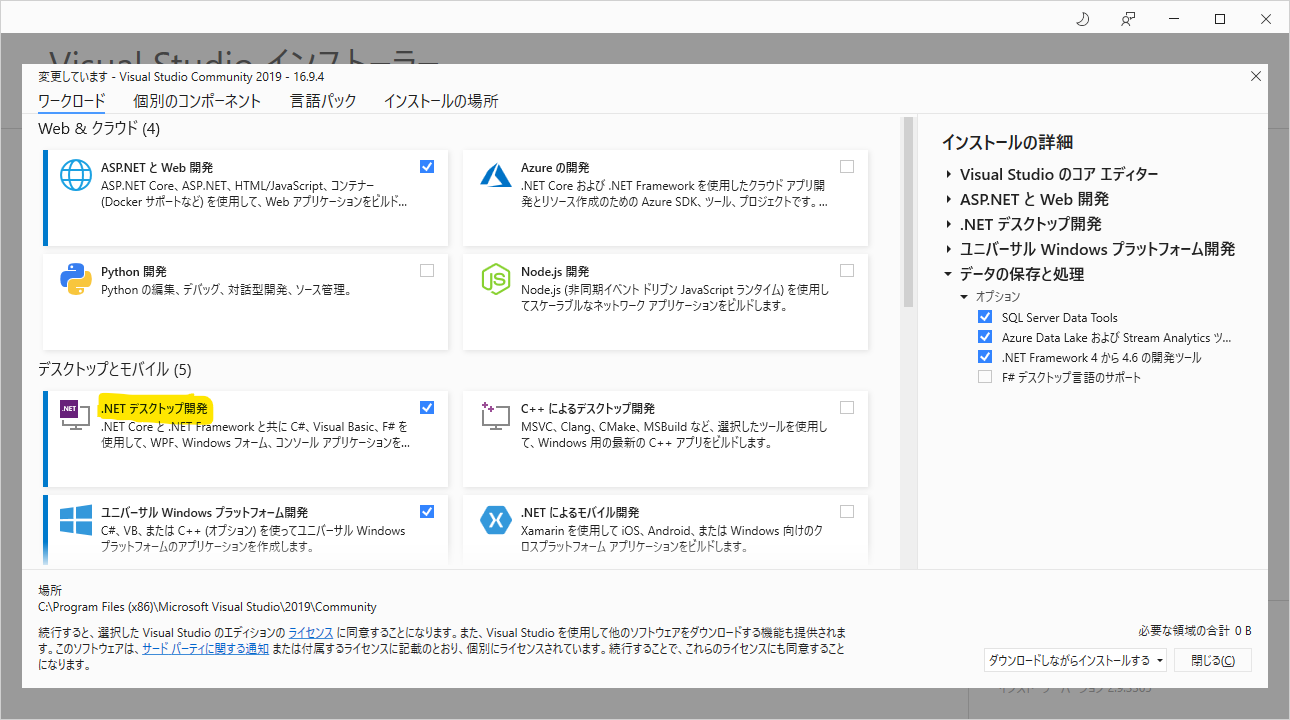Check F# デスクトップ言語のサポート option
The height and width of the screenshot is (720, 1290).
(x=985, y=377)
